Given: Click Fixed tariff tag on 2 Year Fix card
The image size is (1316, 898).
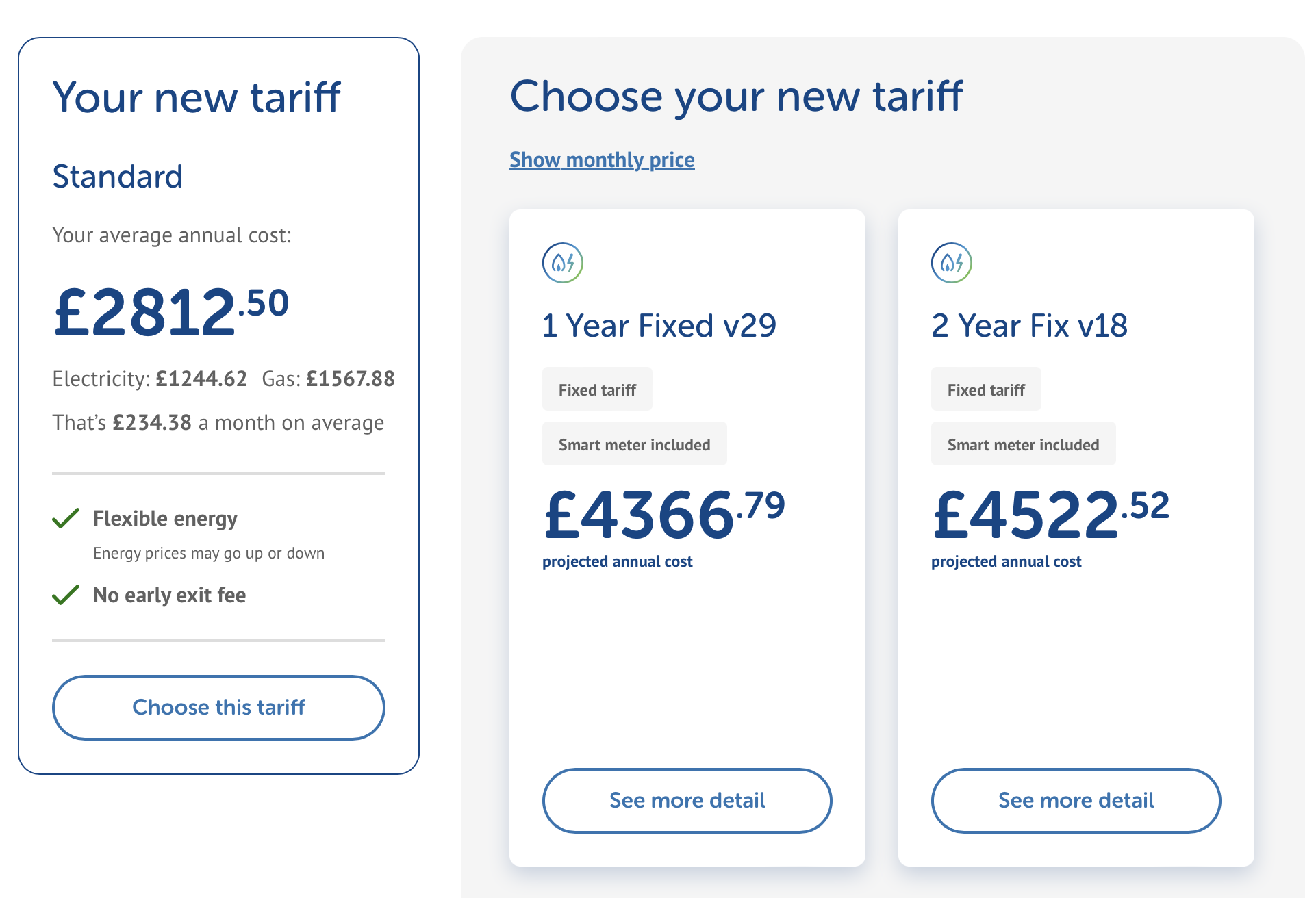Looking at the screenshot, I should point(986,389).
